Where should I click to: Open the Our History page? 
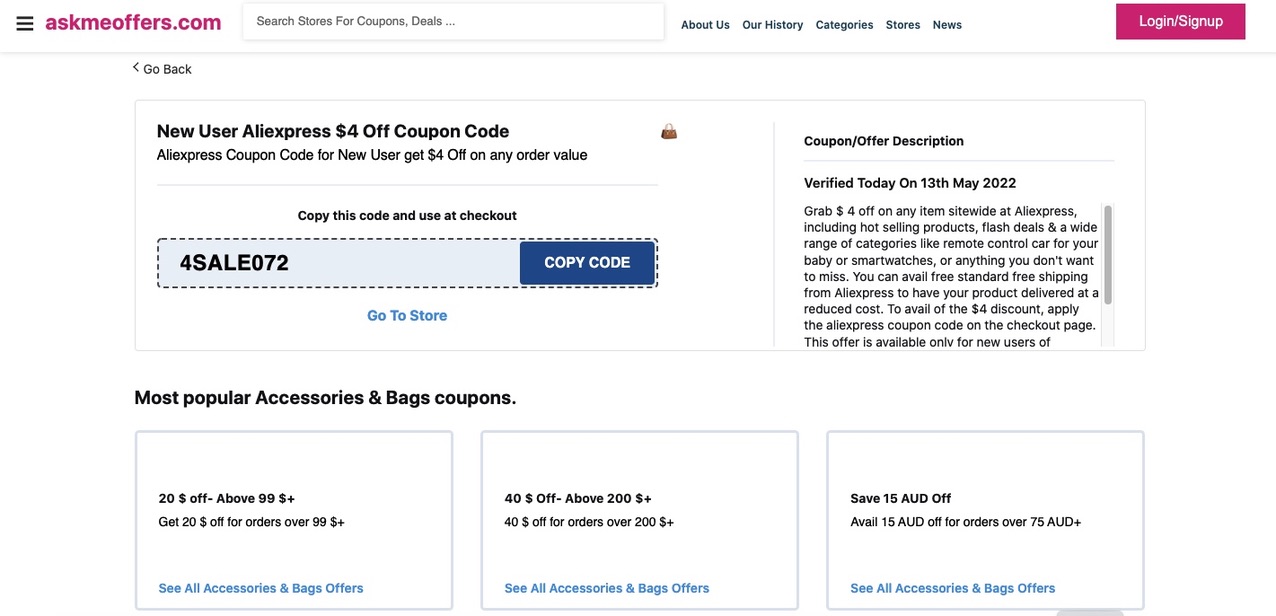tap(772, 25)
